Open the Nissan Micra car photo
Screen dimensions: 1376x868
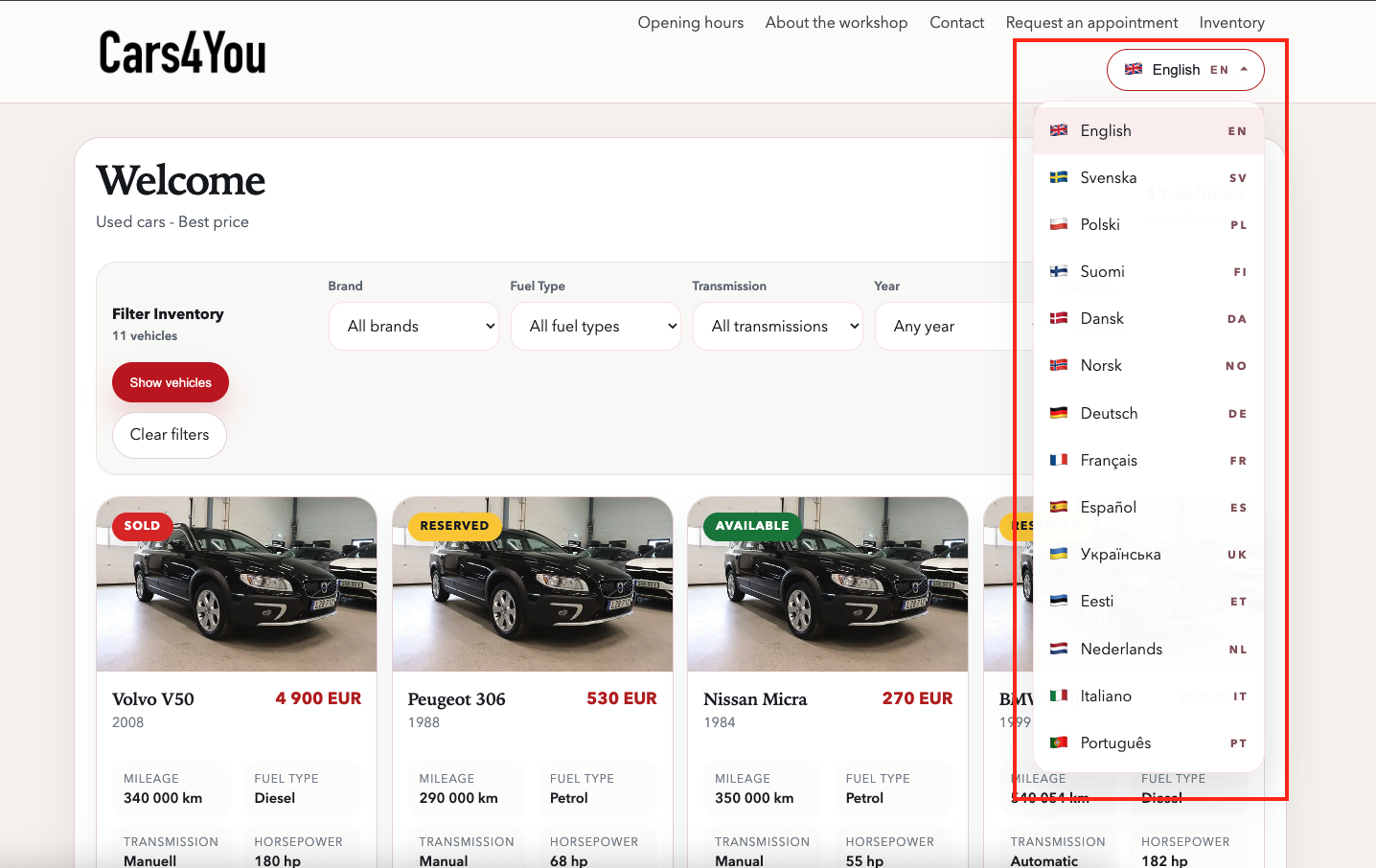tap(828, 584)
